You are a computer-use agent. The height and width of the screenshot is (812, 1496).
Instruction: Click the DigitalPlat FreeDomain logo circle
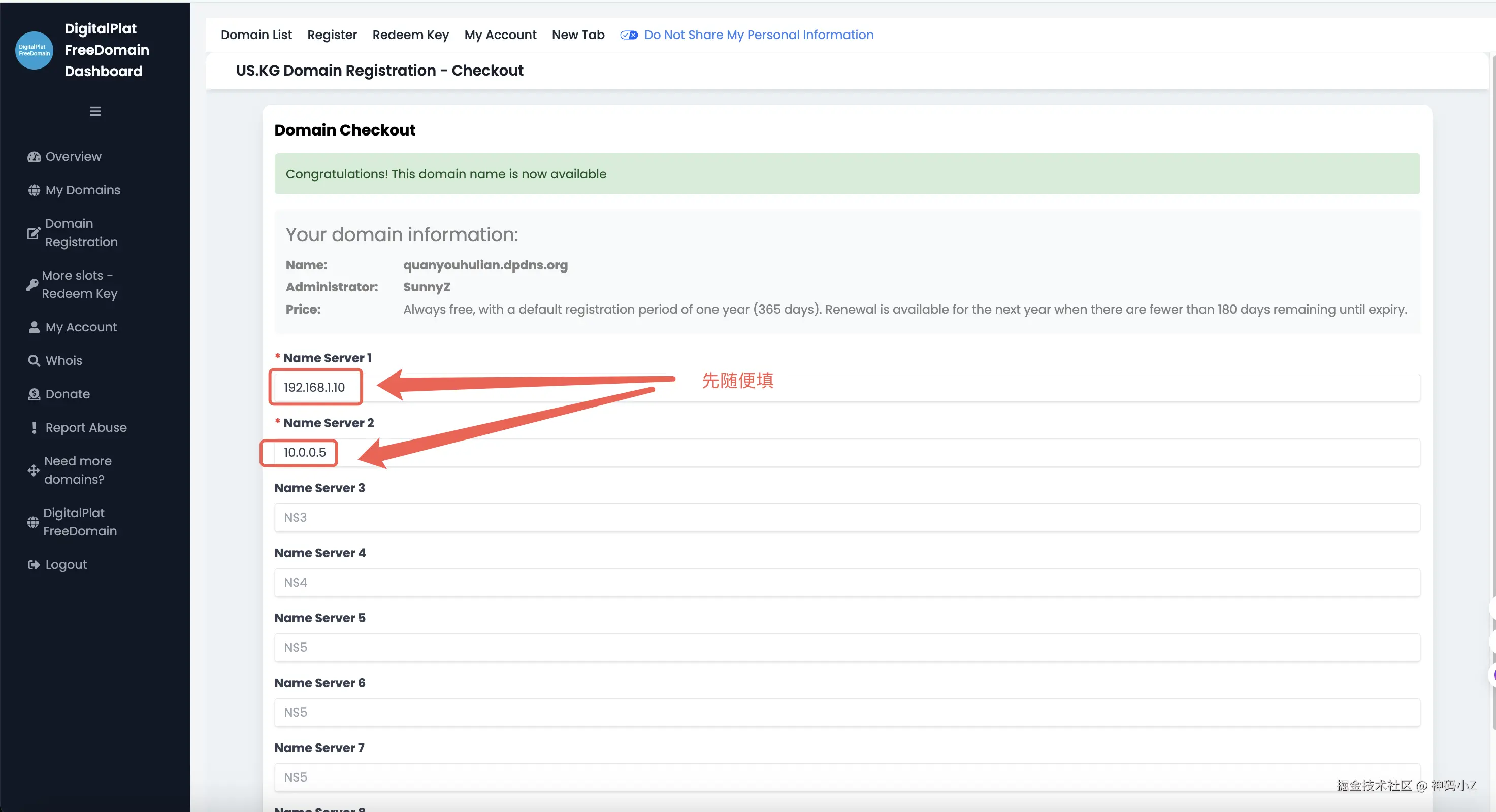[34, 50]
